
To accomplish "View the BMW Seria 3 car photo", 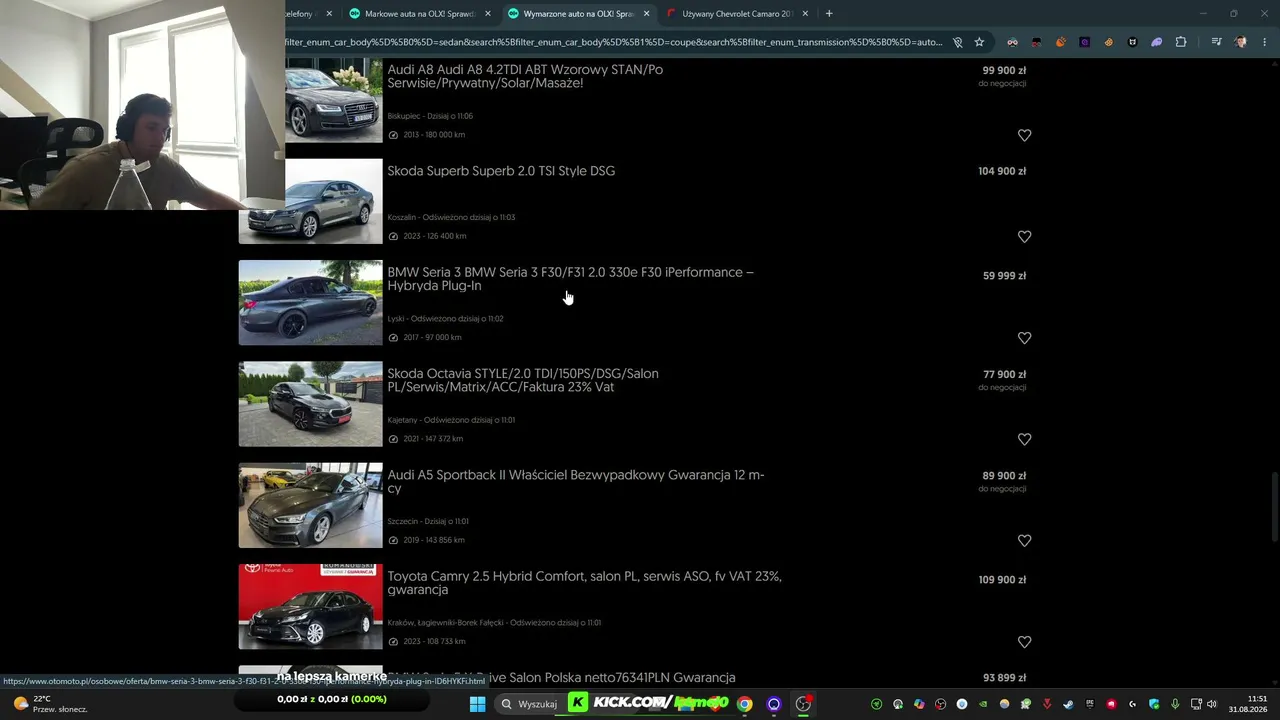I will (310, 303).
